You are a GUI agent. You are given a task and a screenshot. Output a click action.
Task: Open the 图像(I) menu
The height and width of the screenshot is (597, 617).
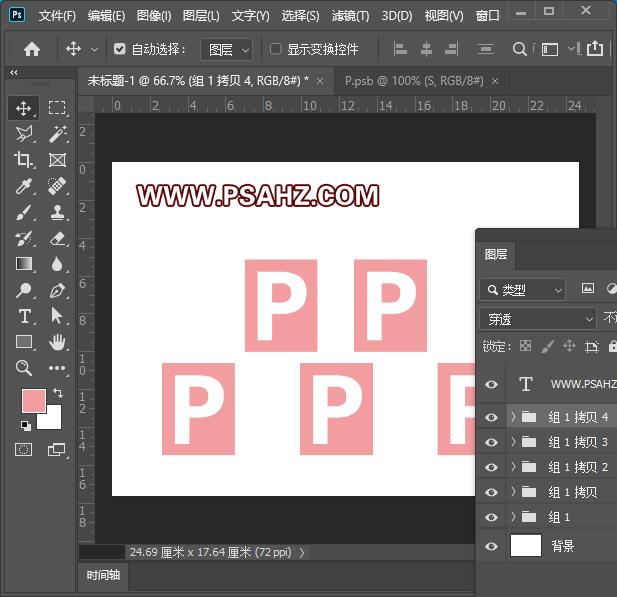[x=154, y=16]
